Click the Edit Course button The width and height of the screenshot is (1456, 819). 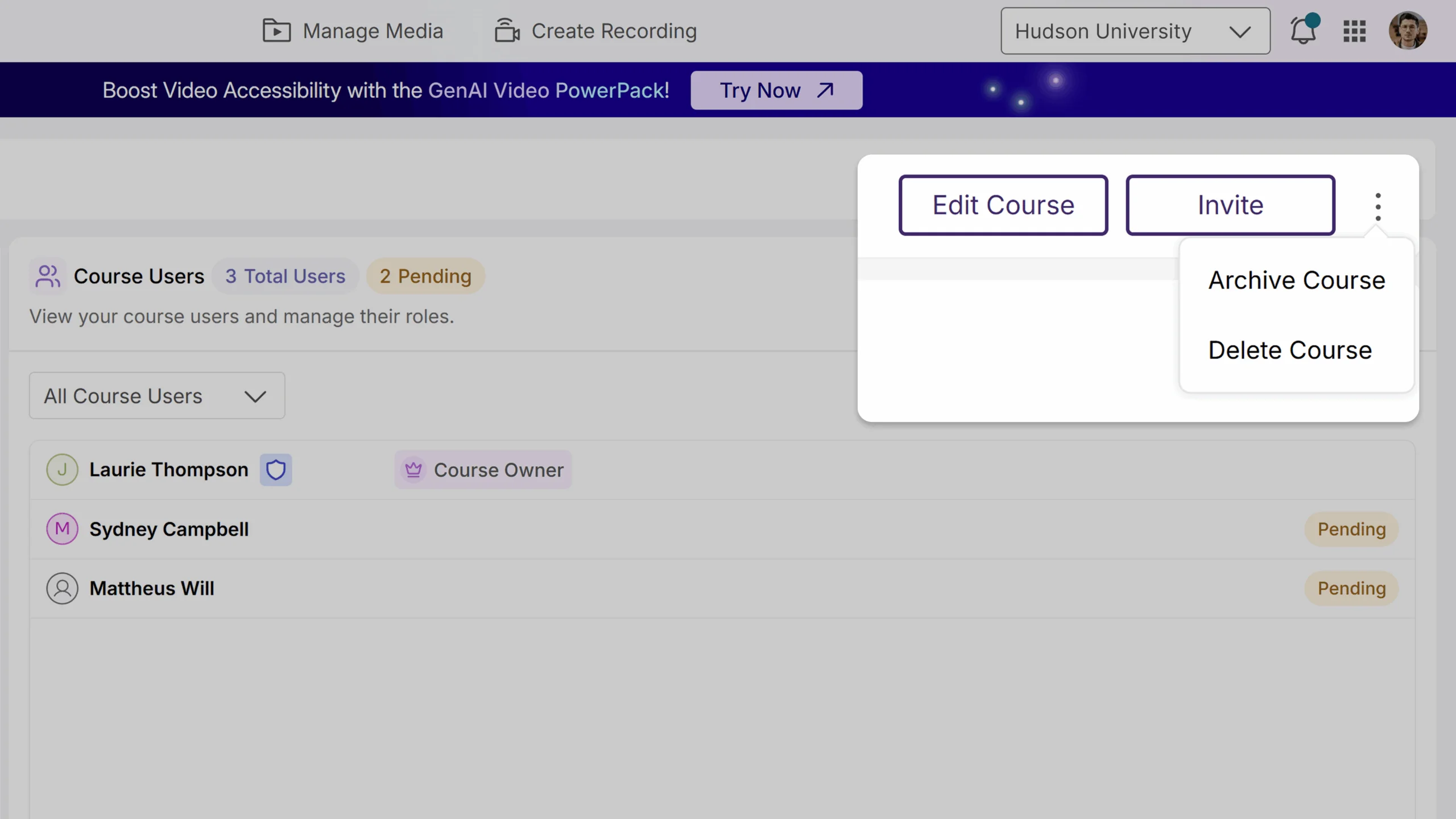point(1003,205)
